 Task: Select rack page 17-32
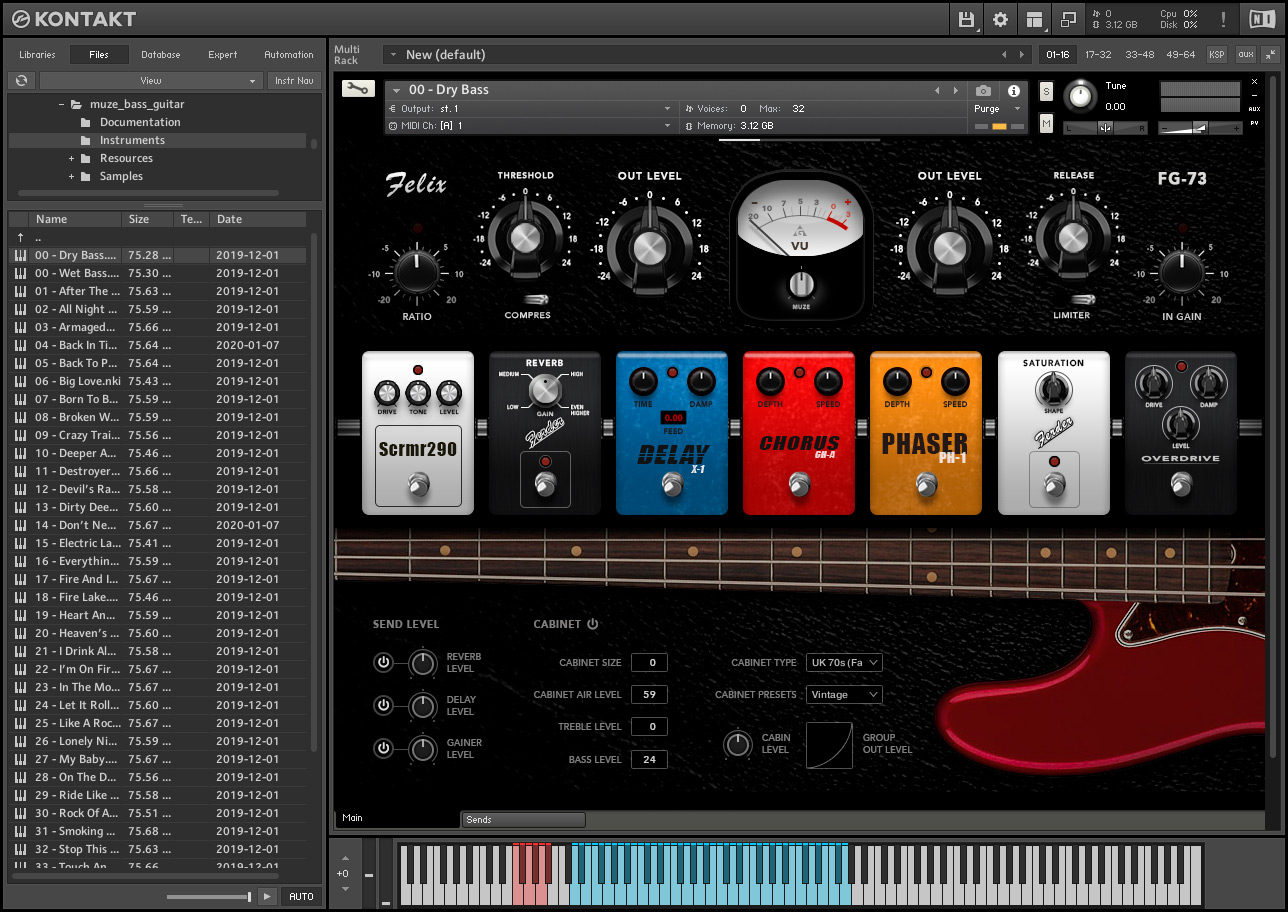coord(1098,55)
